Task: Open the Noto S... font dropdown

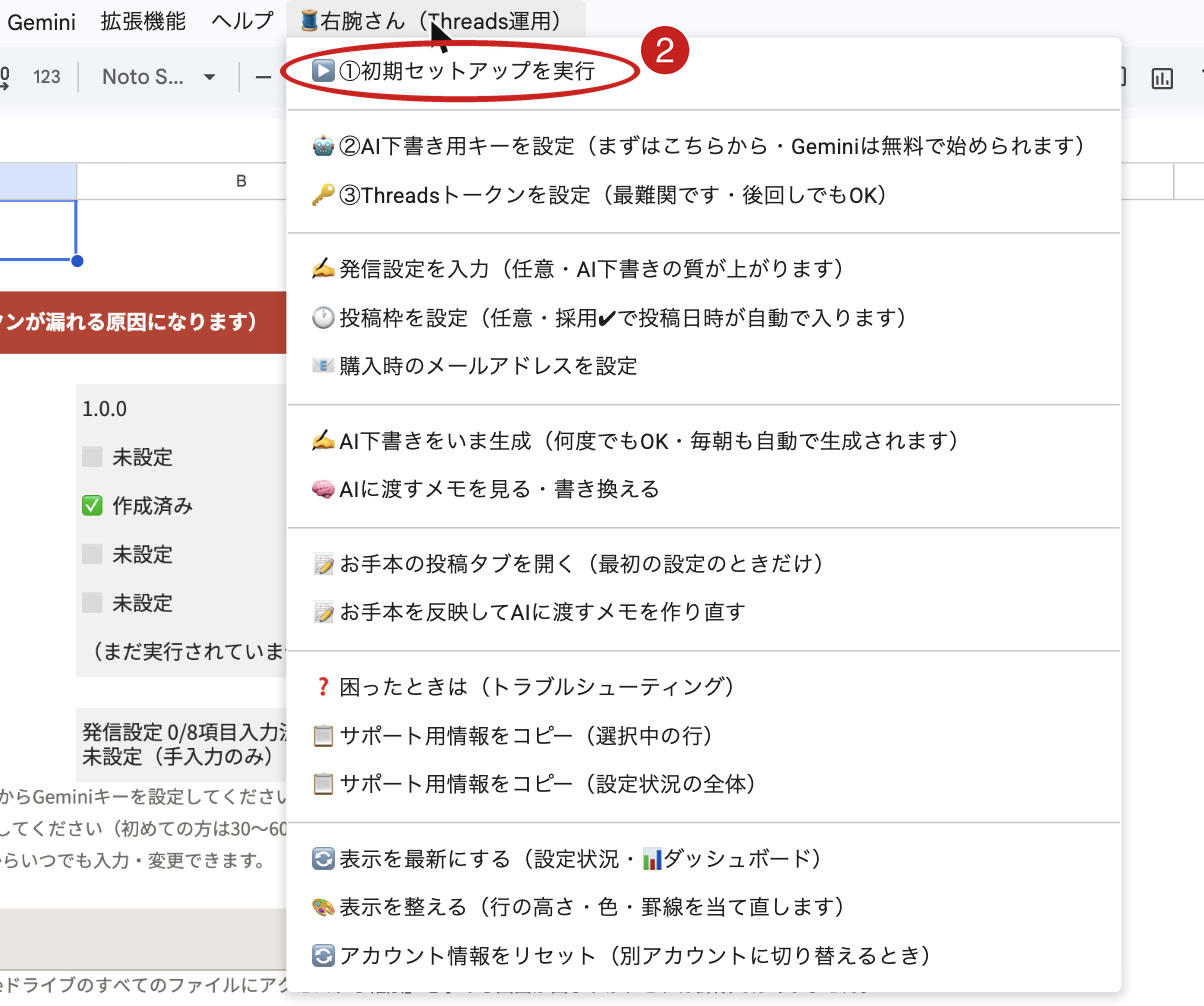Action: pos(159,77)
